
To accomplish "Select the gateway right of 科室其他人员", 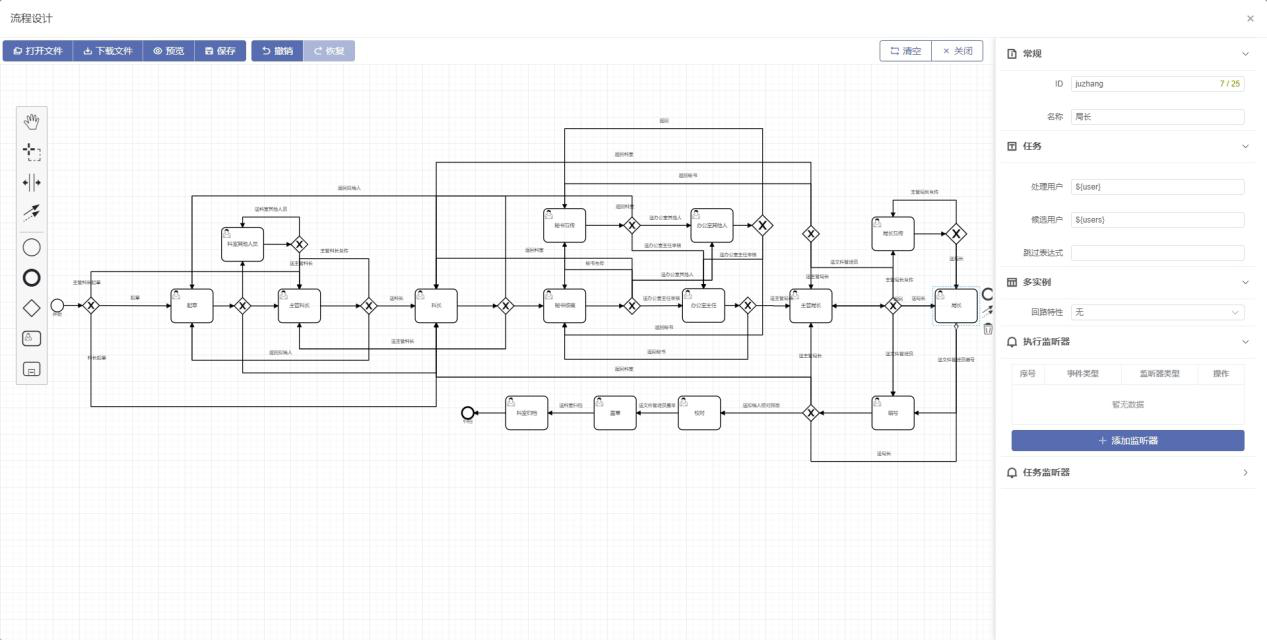I will (x=299, y=244).
